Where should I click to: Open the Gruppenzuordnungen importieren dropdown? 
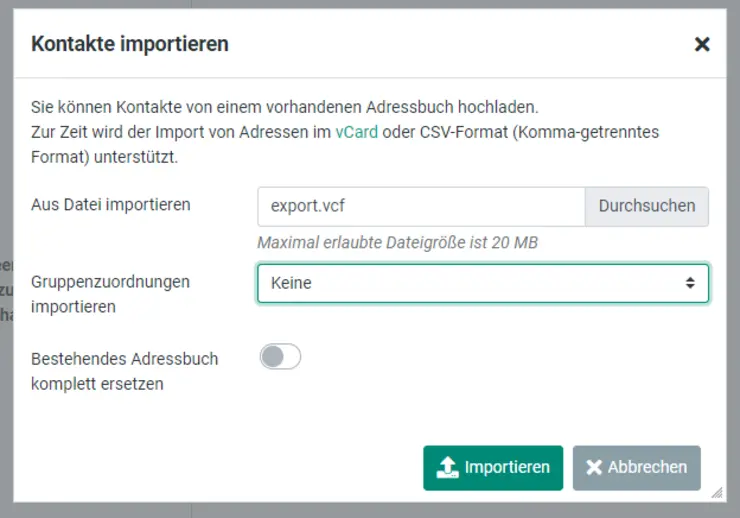pos(482,283)
